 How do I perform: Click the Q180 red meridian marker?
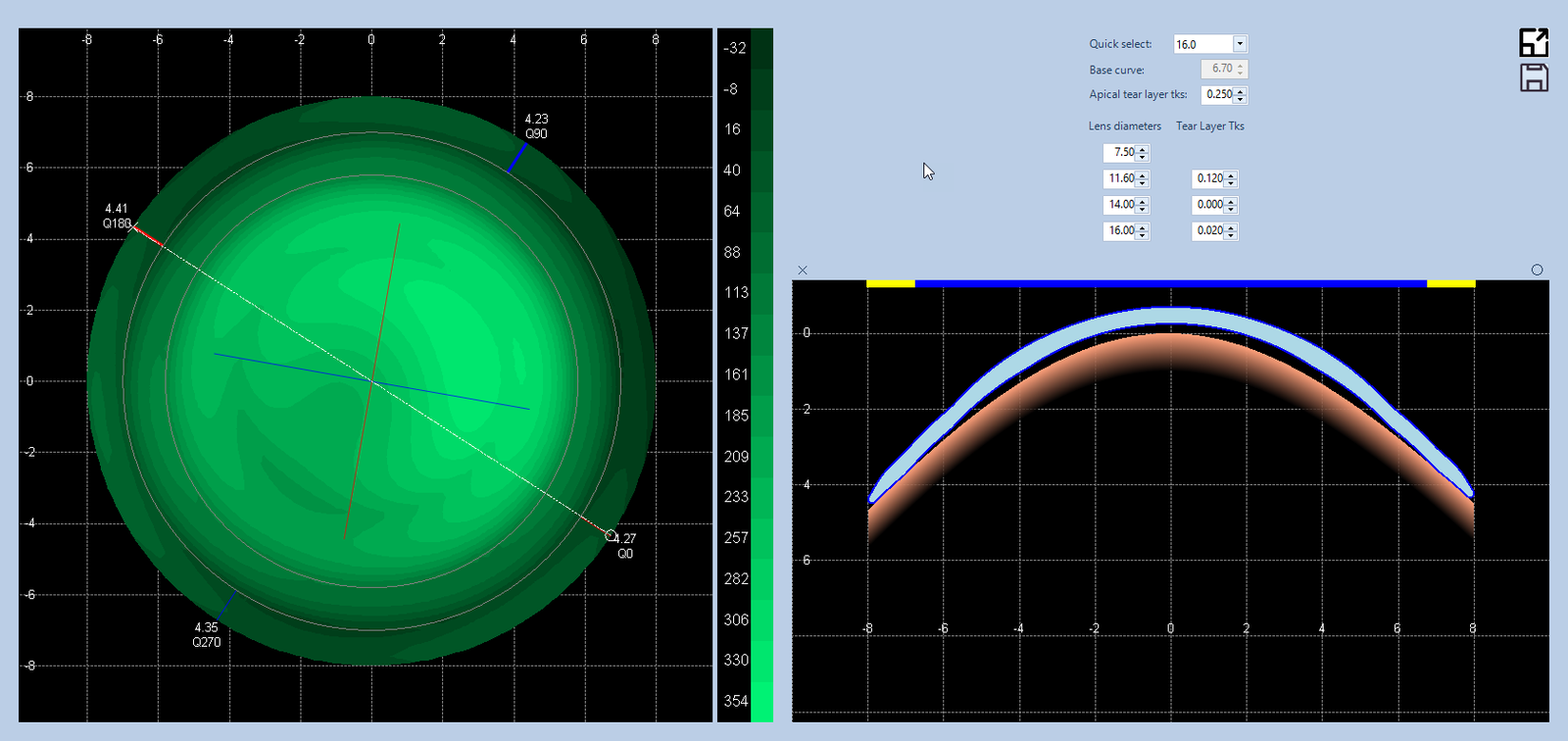[148, 236]
